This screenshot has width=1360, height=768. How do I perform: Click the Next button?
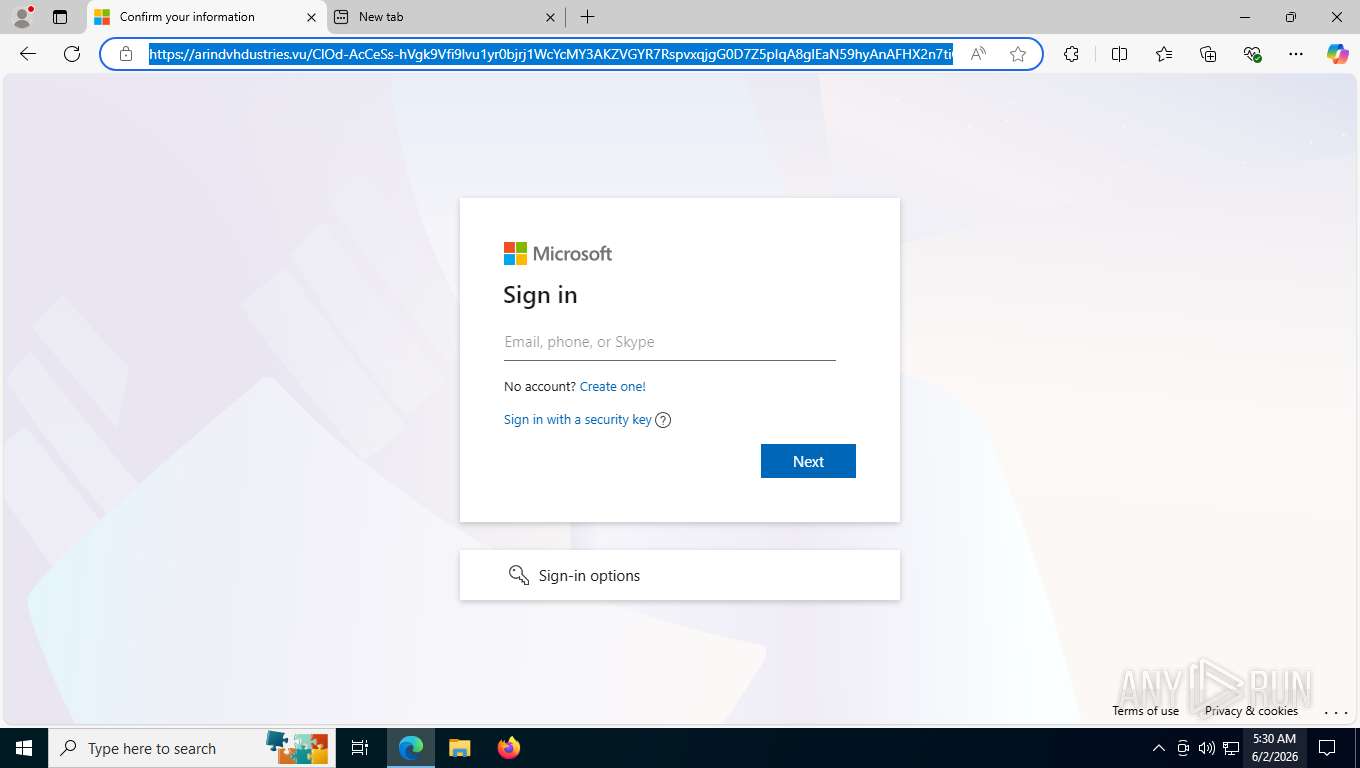click(808, 461)
